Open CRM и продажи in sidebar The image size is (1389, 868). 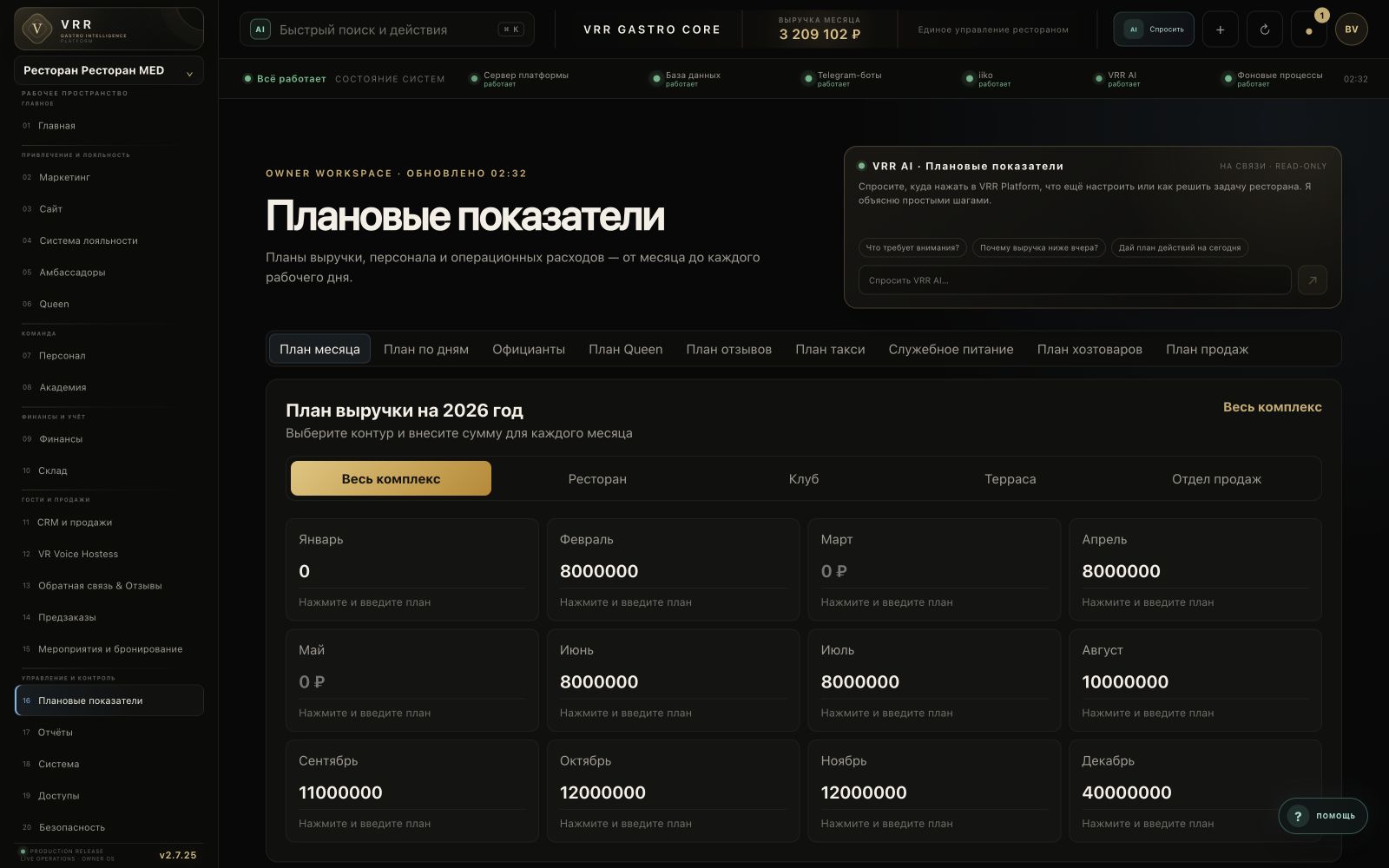109,523
